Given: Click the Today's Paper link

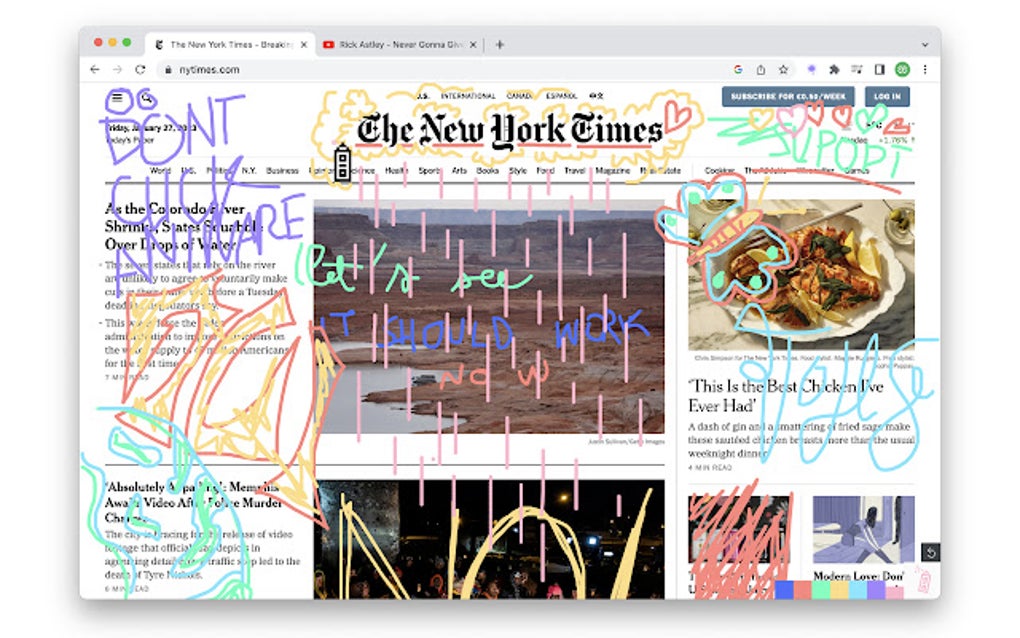Looking at the screenshot, I should coord(130,140).
